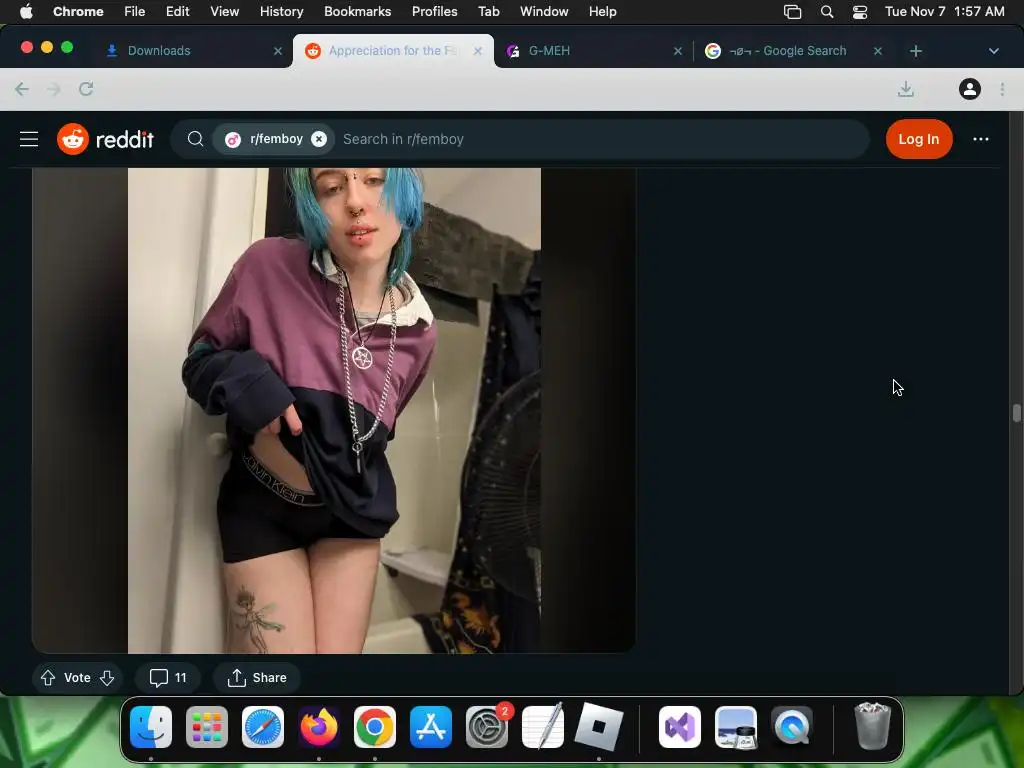
Task: Downvote the post
Action: pyautogui.click(x=107, y=678)
